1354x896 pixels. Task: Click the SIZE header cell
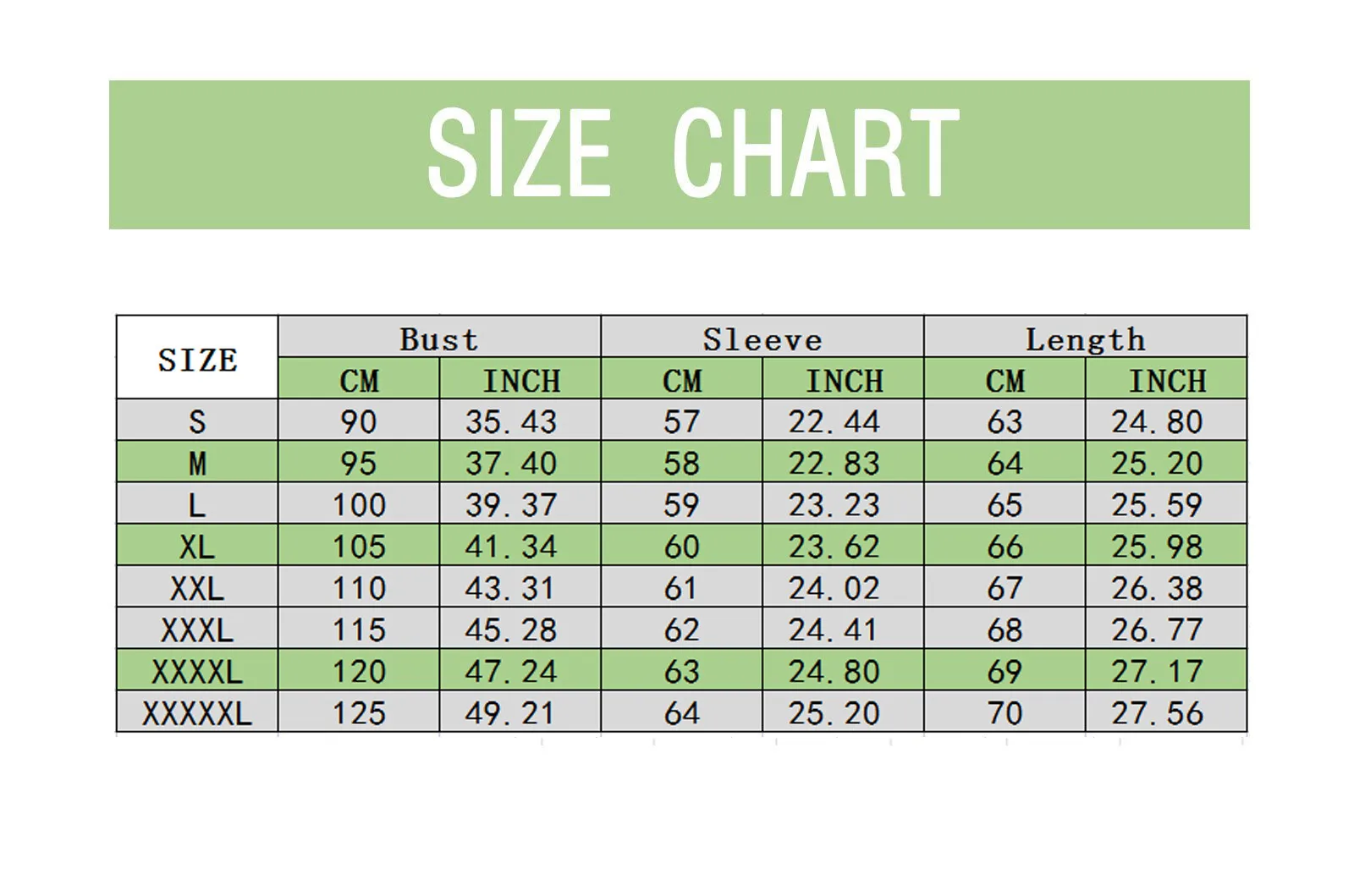tap(197, 359)
